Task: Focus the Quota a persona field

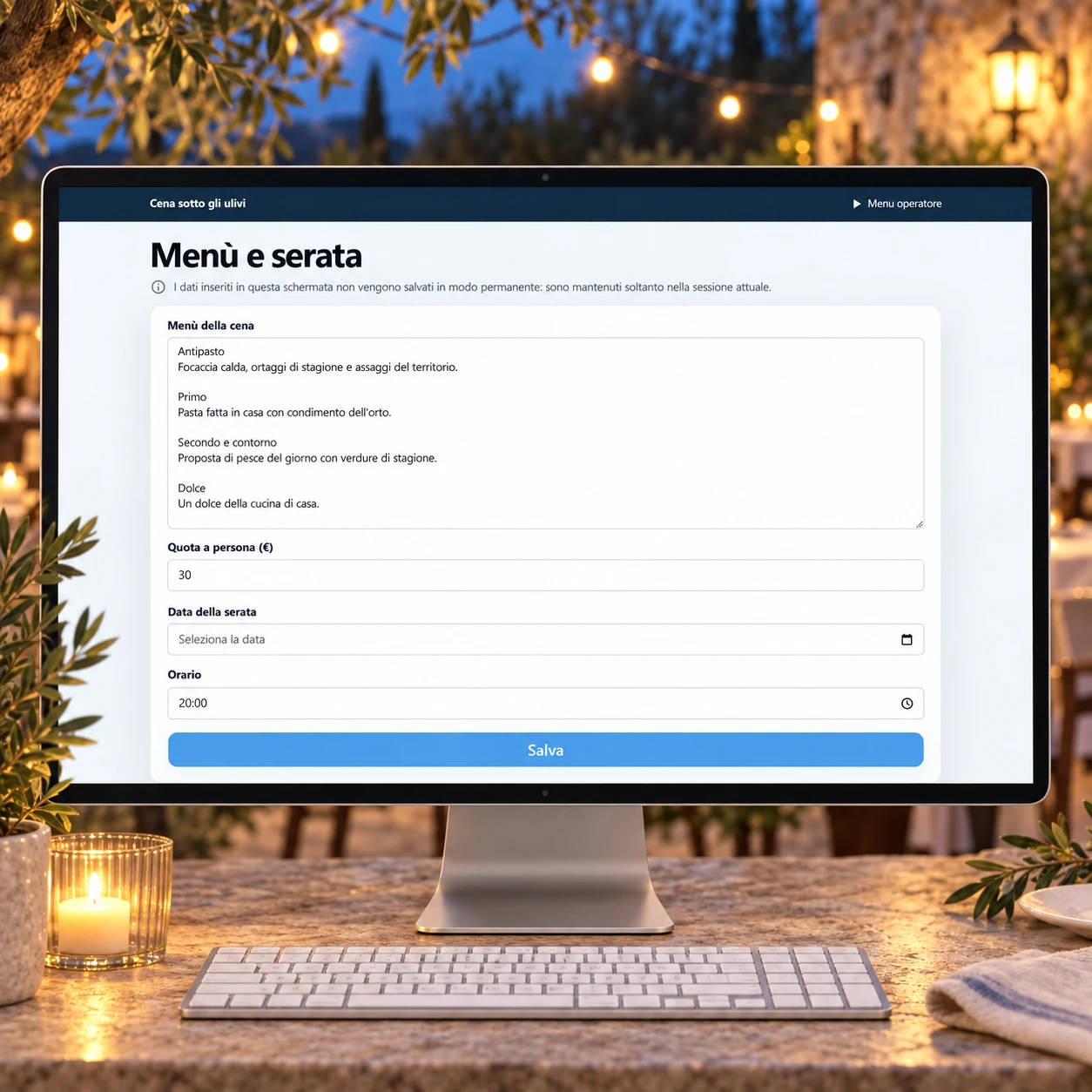Action: (x=545, y=576)
